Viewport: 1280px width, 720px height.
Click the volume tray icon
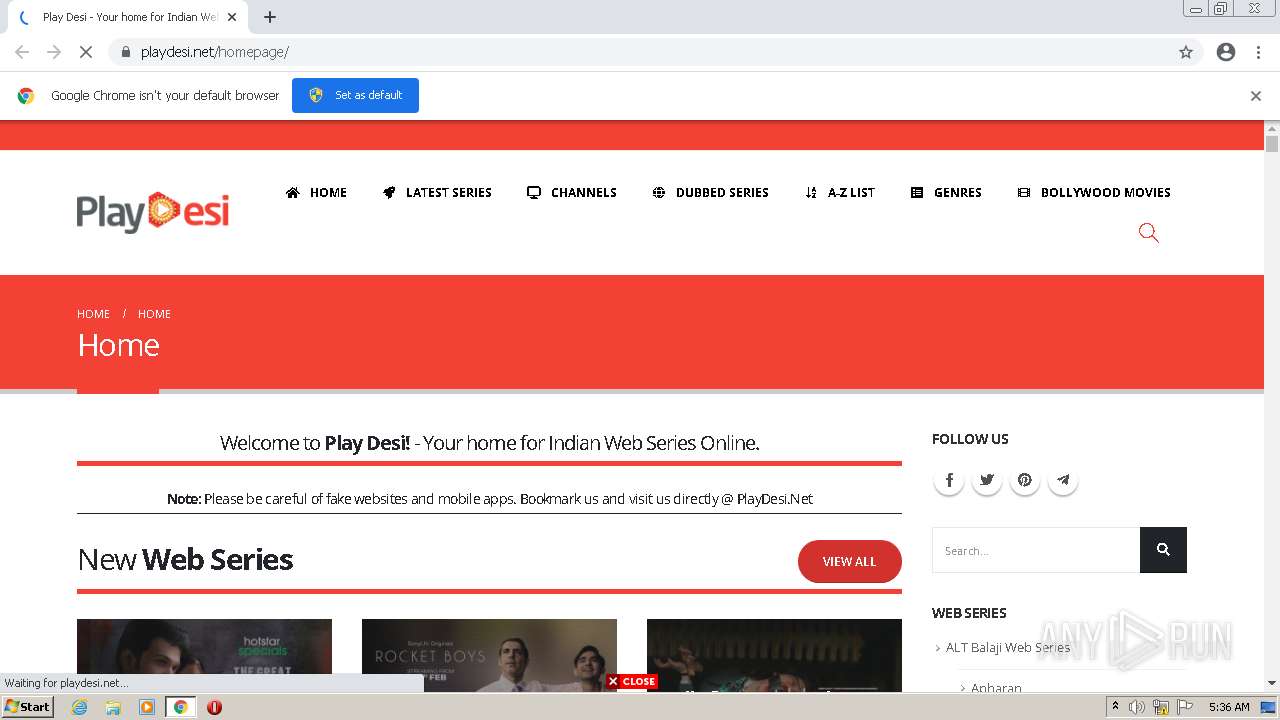point(1137,707)
